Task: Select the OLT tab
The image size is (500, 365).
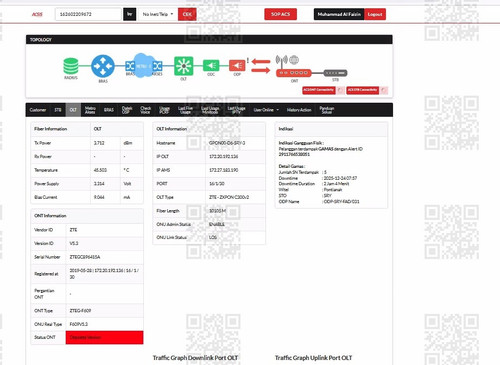Action: (73, 110)
